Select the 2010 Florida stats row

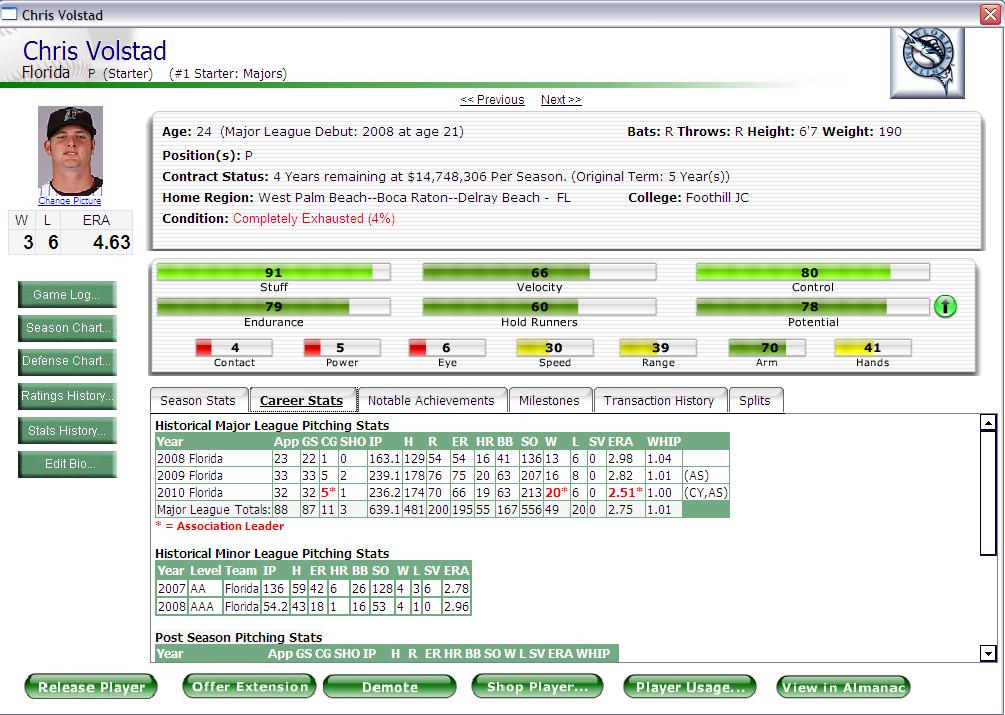pyautogui.click(x=442, y=493)
